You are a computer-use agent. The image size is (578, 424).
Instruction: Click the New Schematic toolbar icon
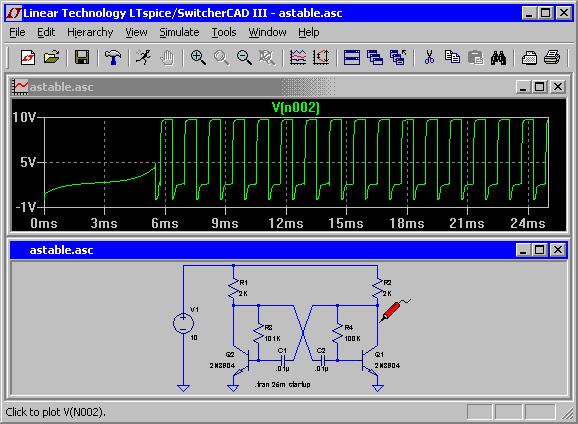(28, 58)
